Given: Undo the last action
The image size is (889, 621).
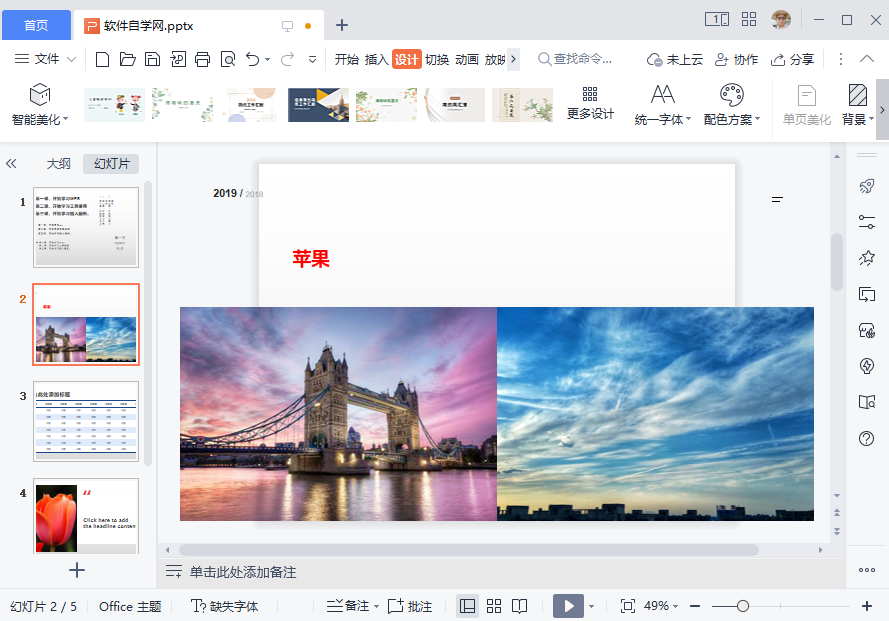Looking at the screenshot, I should click(x=253, y=59).
